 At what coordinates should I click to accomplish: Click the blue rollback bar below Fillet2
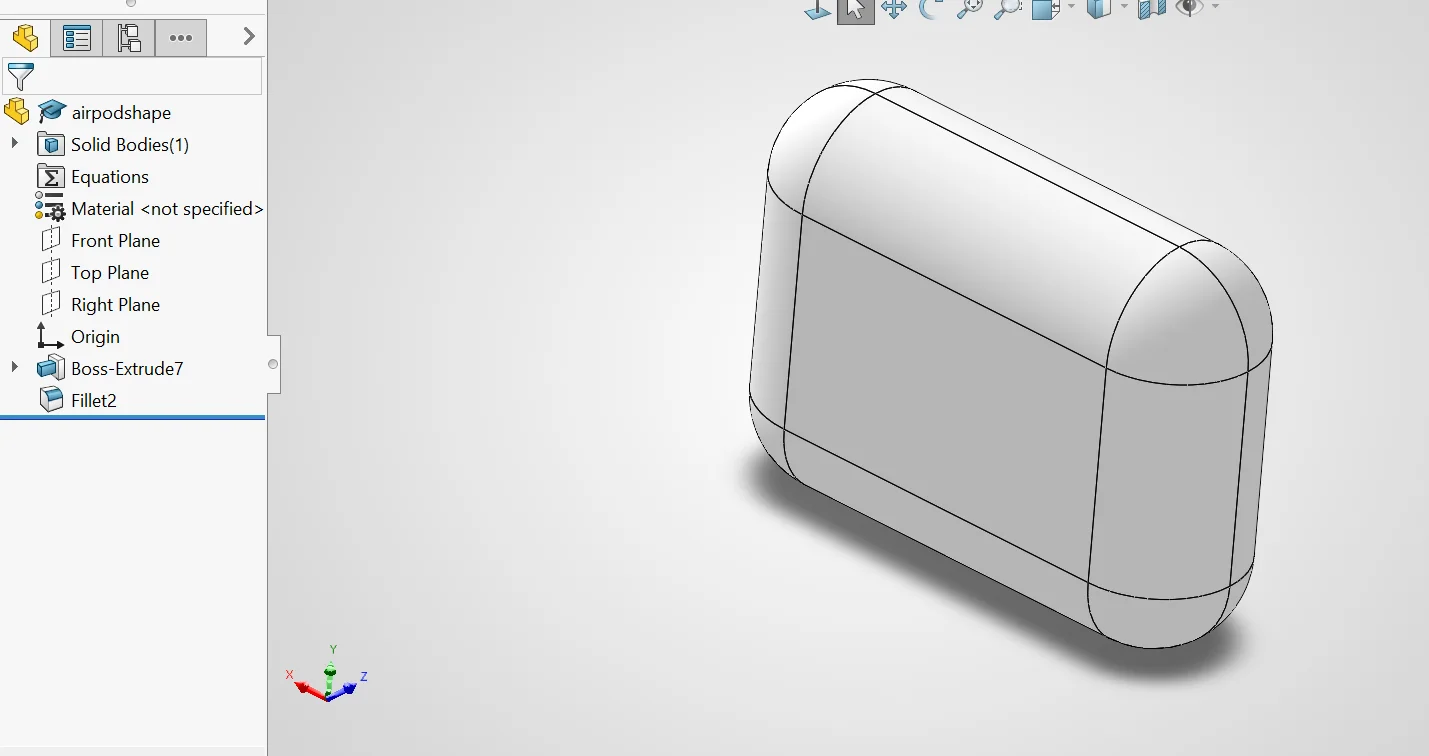[132, 417]
